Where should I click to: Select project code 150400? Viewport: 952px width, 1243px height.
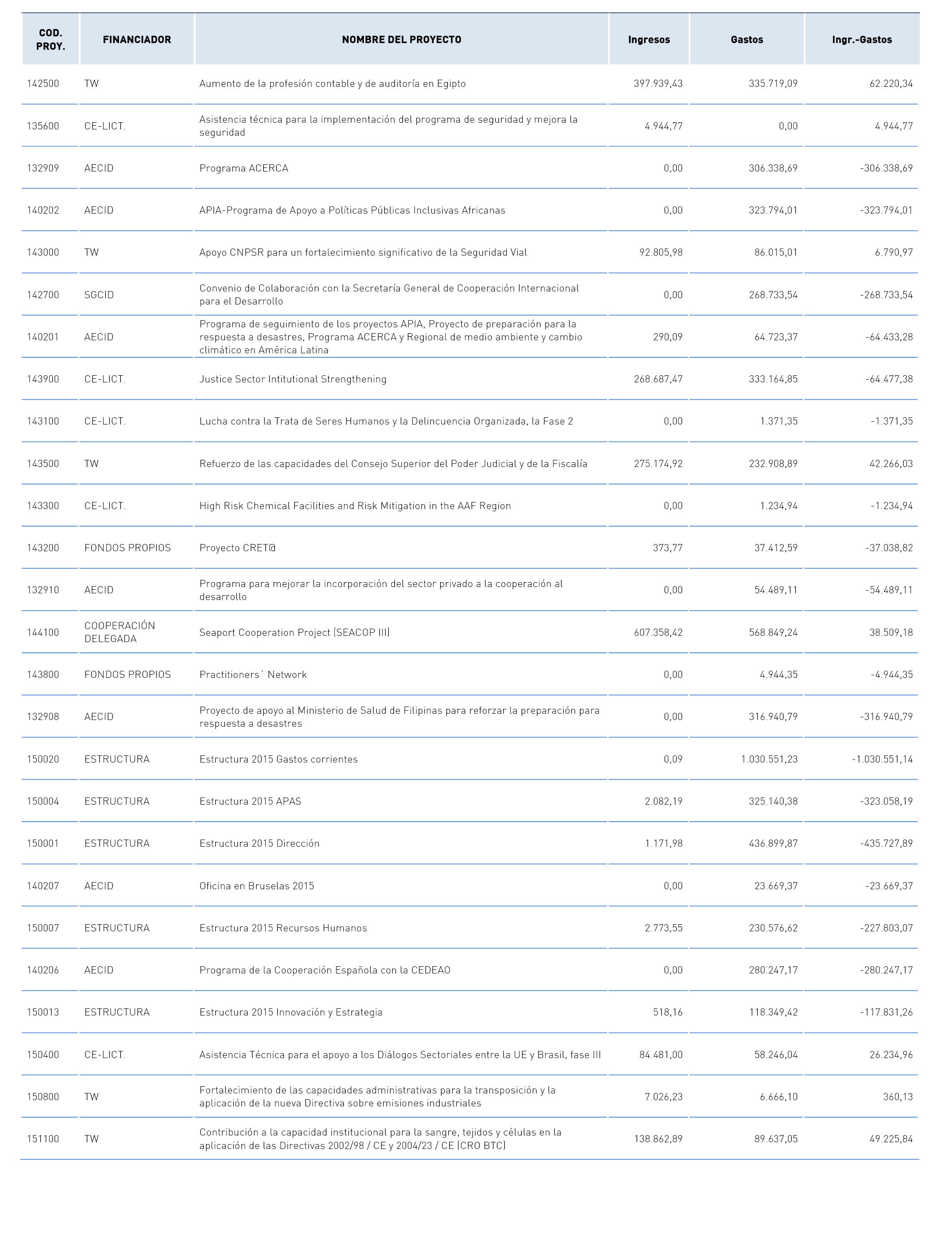click(43, 1055)
